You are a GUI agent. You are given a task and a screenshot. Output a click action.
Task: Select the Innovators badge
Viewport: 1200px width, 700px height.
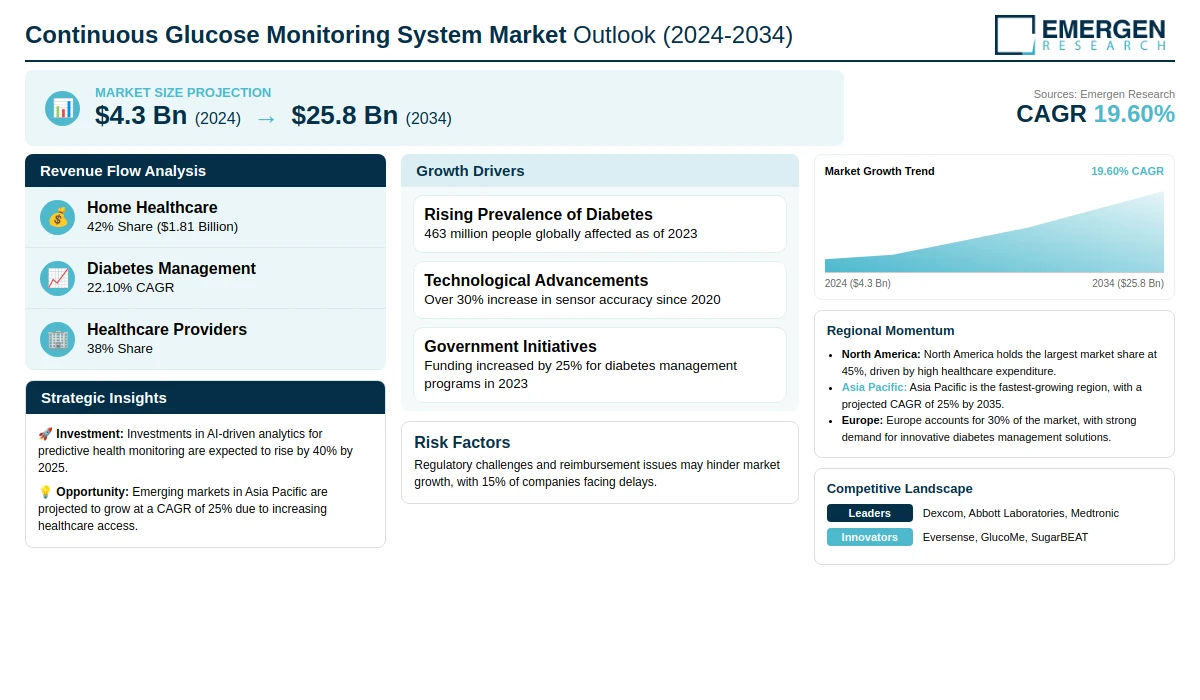[869, 537]
